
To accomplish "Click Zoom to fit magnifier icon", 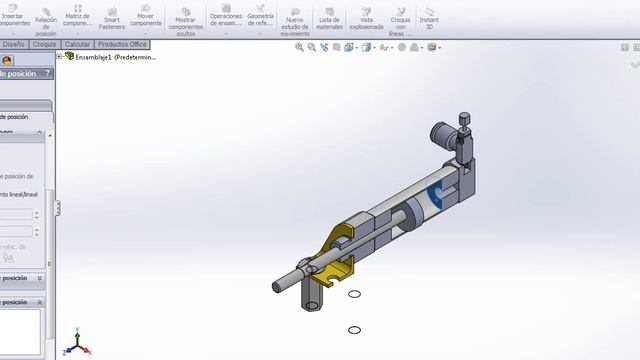I will pyautogui.click(x=299, y=47).
